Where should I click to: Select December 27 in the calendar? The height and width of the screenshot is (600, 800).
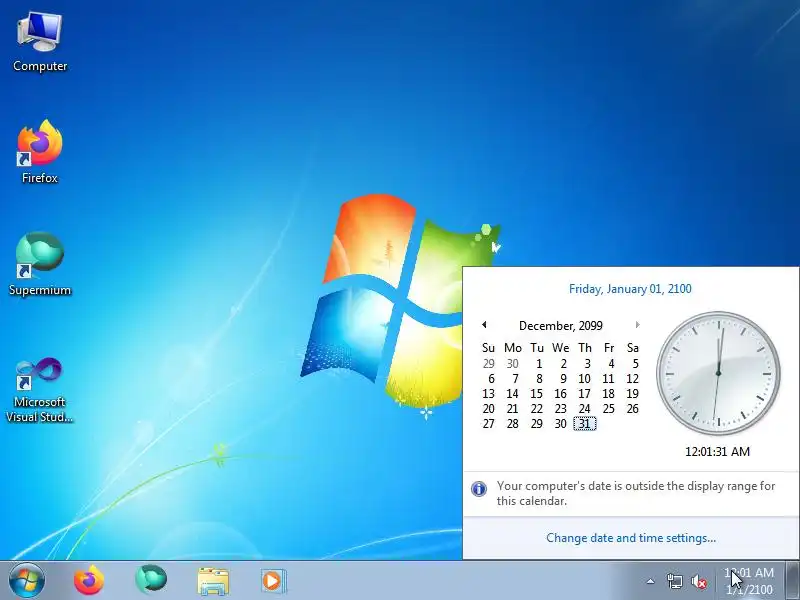(x=488, y=423)
